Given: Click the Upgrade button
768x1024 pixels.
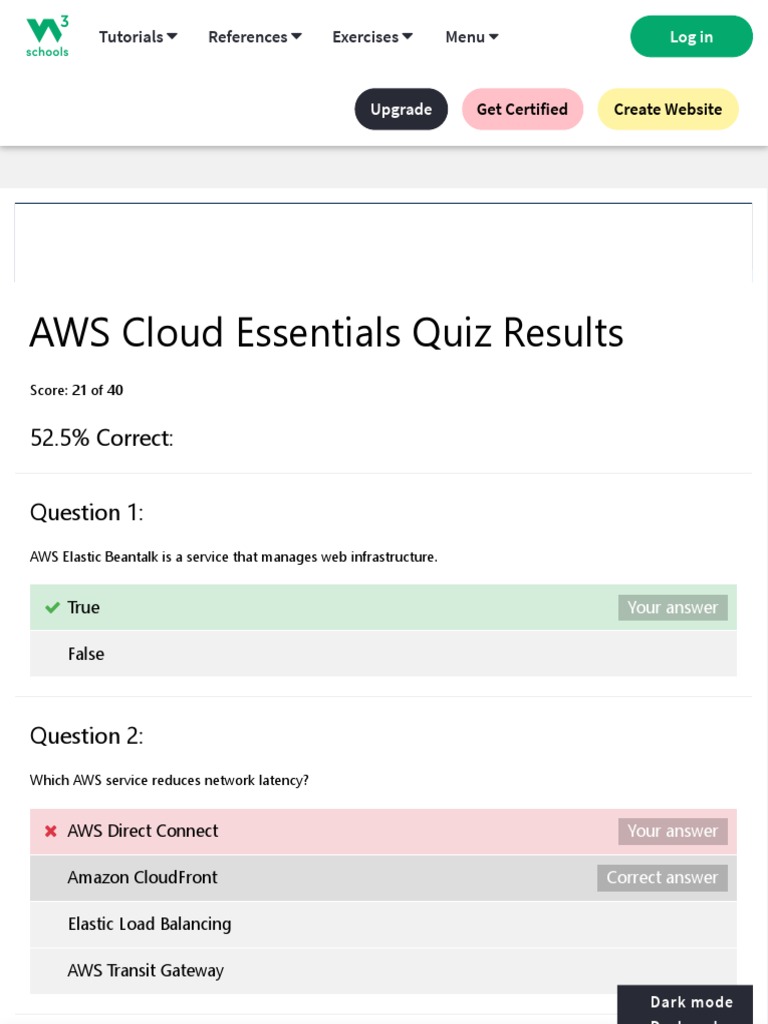Looking at the screenshot, I should pos(401,109).
